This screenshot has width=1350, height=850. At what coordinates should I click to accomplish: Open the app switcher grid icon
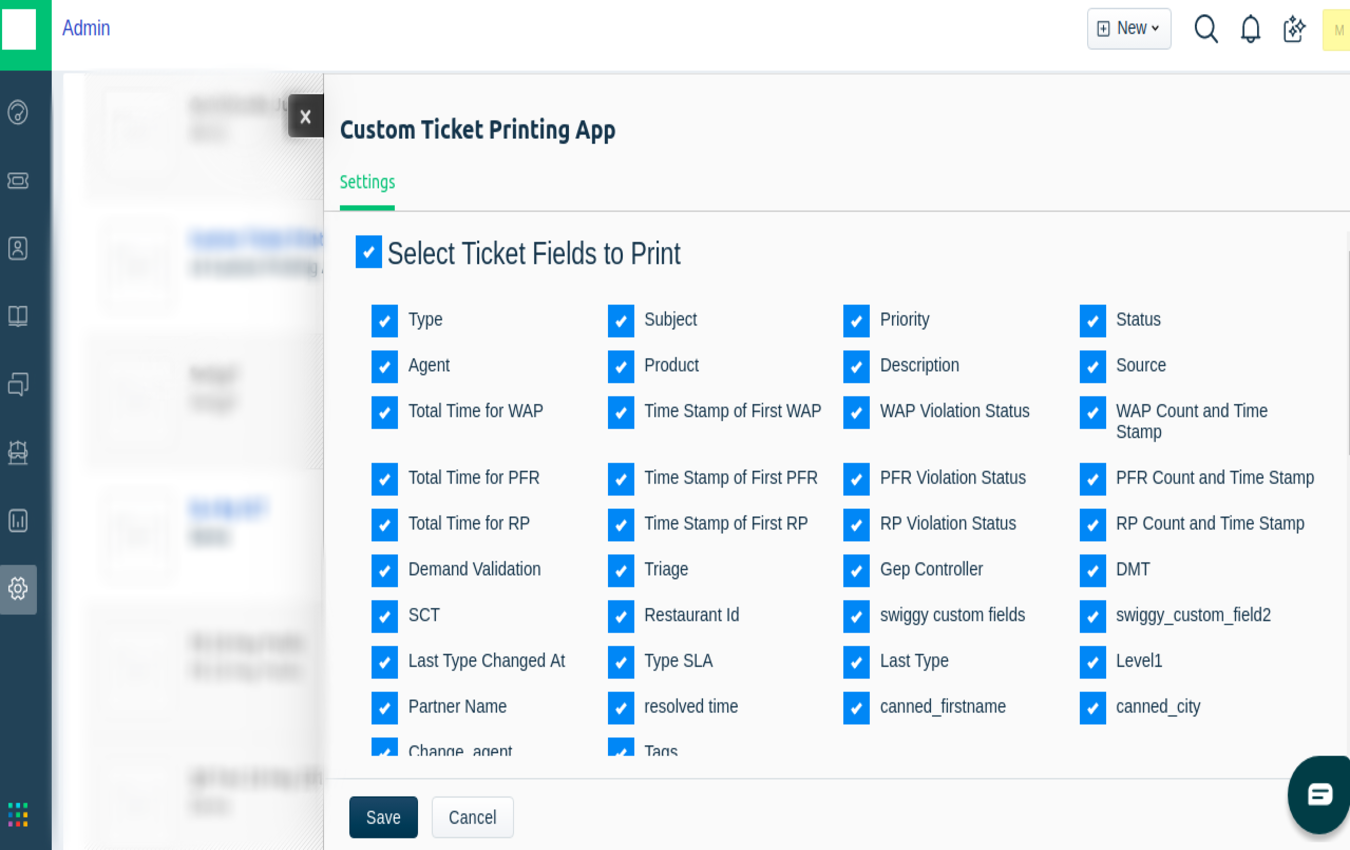click(x=18, y=814)
